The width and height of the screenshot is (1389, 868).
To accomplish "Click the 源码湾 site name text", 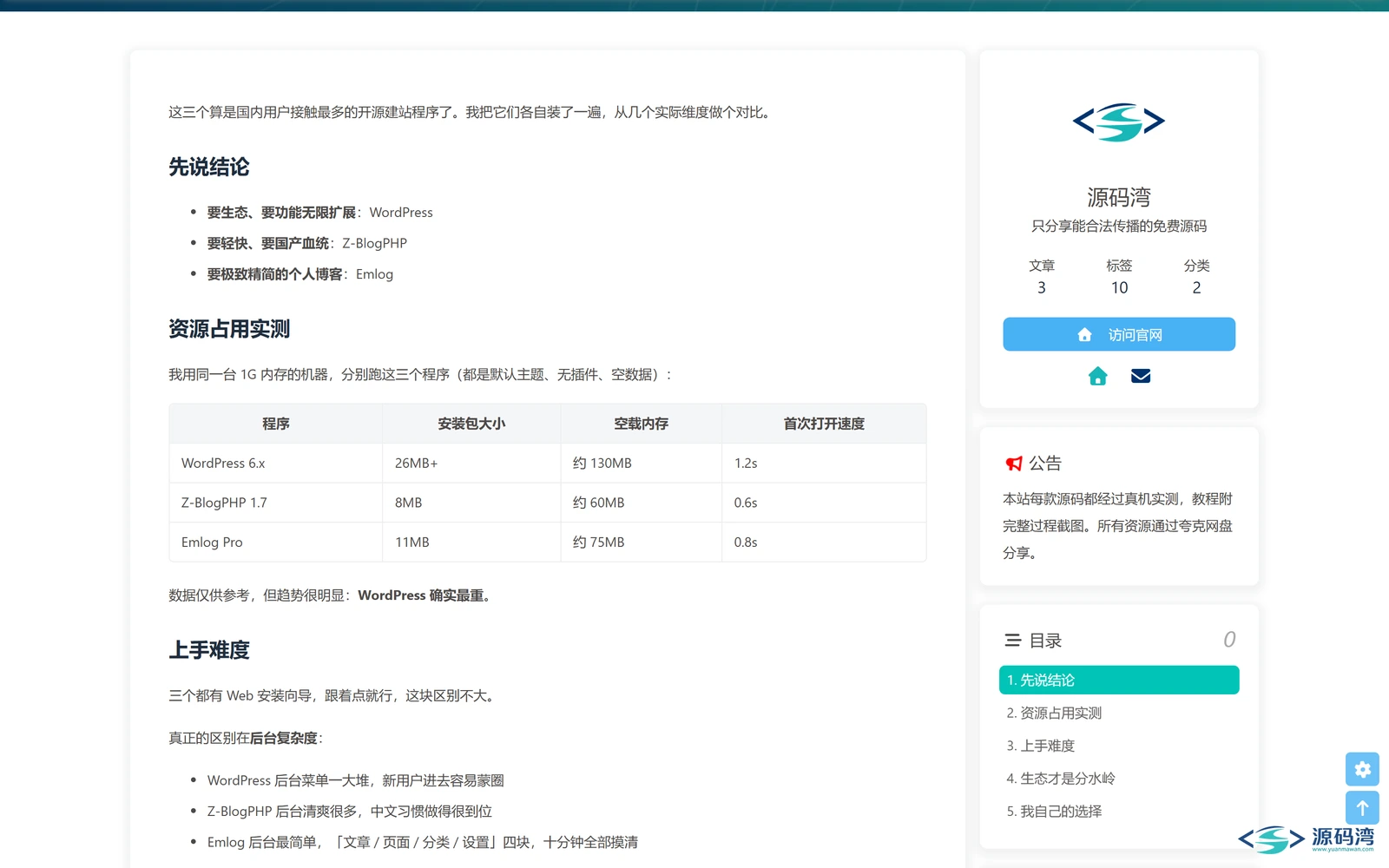I will pyautogui.click(x=1119, y=198).
